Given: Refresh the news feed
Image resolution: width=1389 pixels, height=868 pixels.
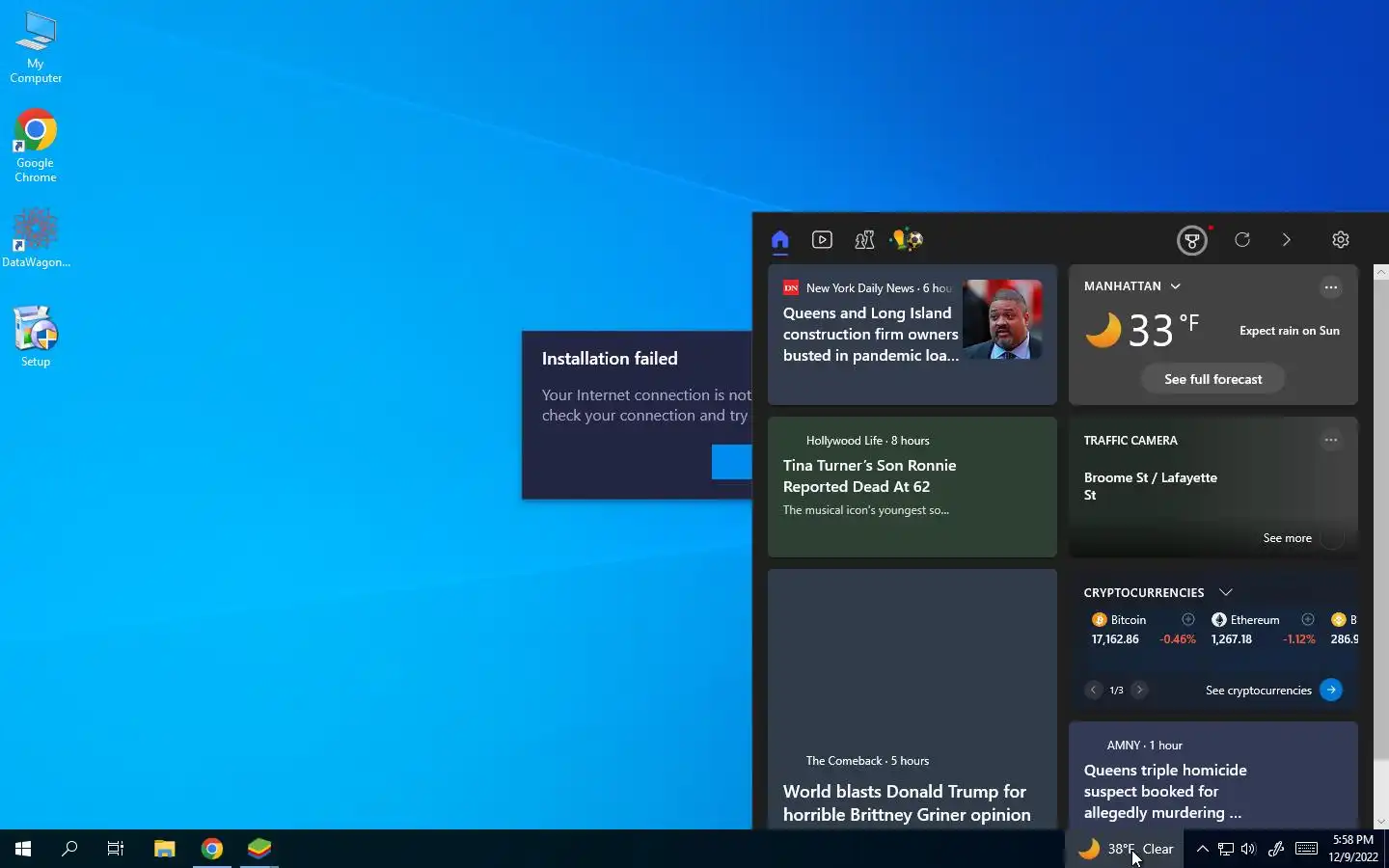Looking at the screenshot, I should [x=1242, y=240].
